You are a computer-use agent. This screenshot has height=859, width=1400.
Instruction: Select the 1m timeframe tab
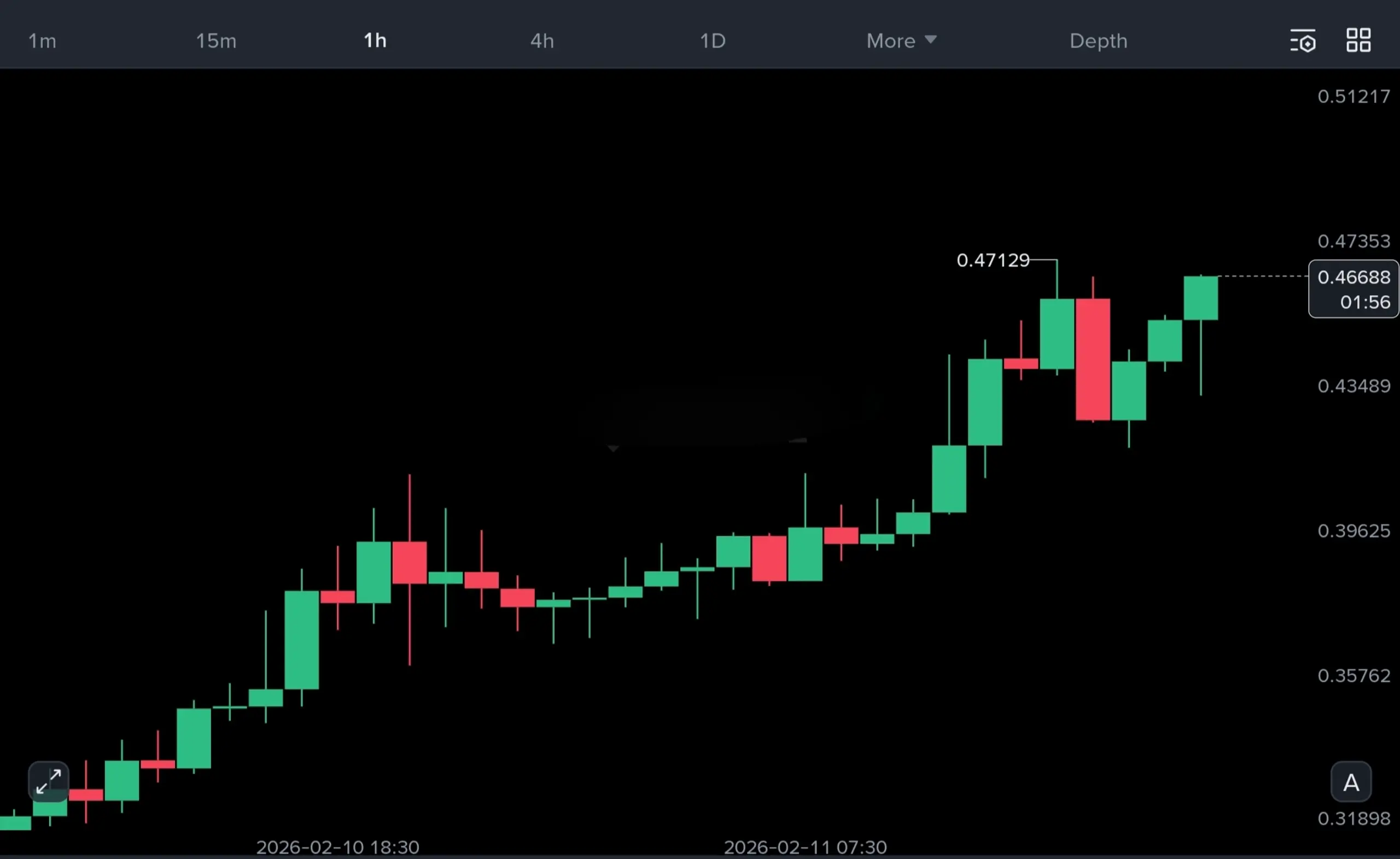[42, 41]
